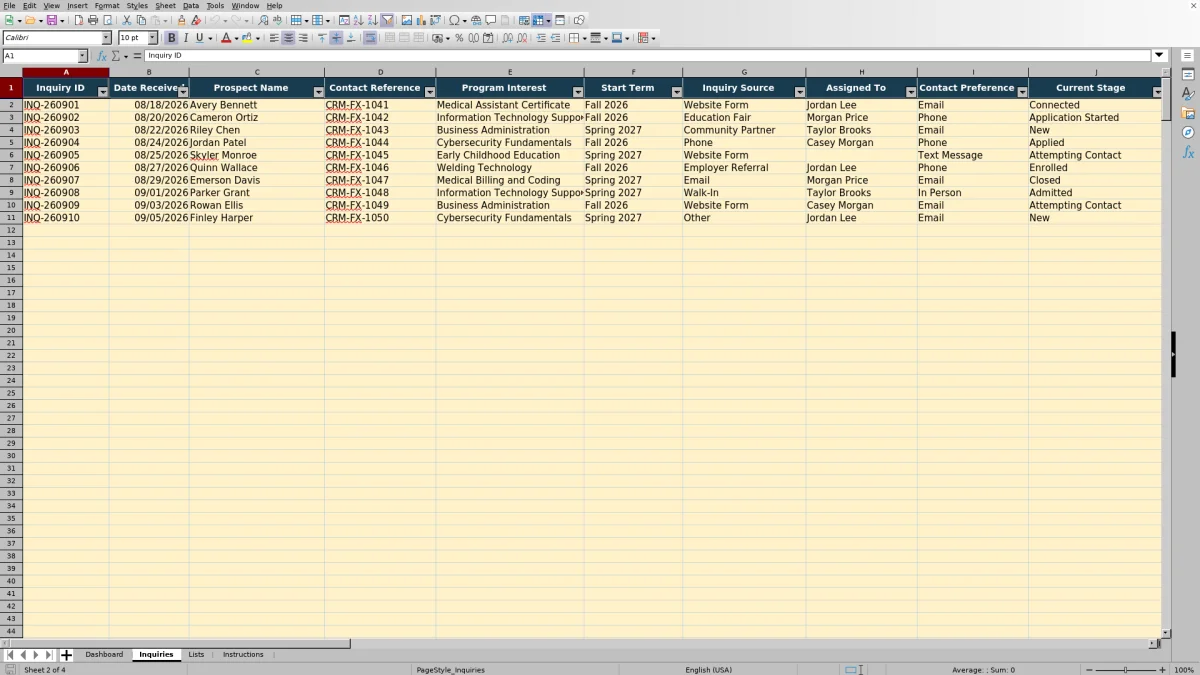Click the Undo arrow icon
This screenshot has width=1200, height=675.
pos(214,20)
